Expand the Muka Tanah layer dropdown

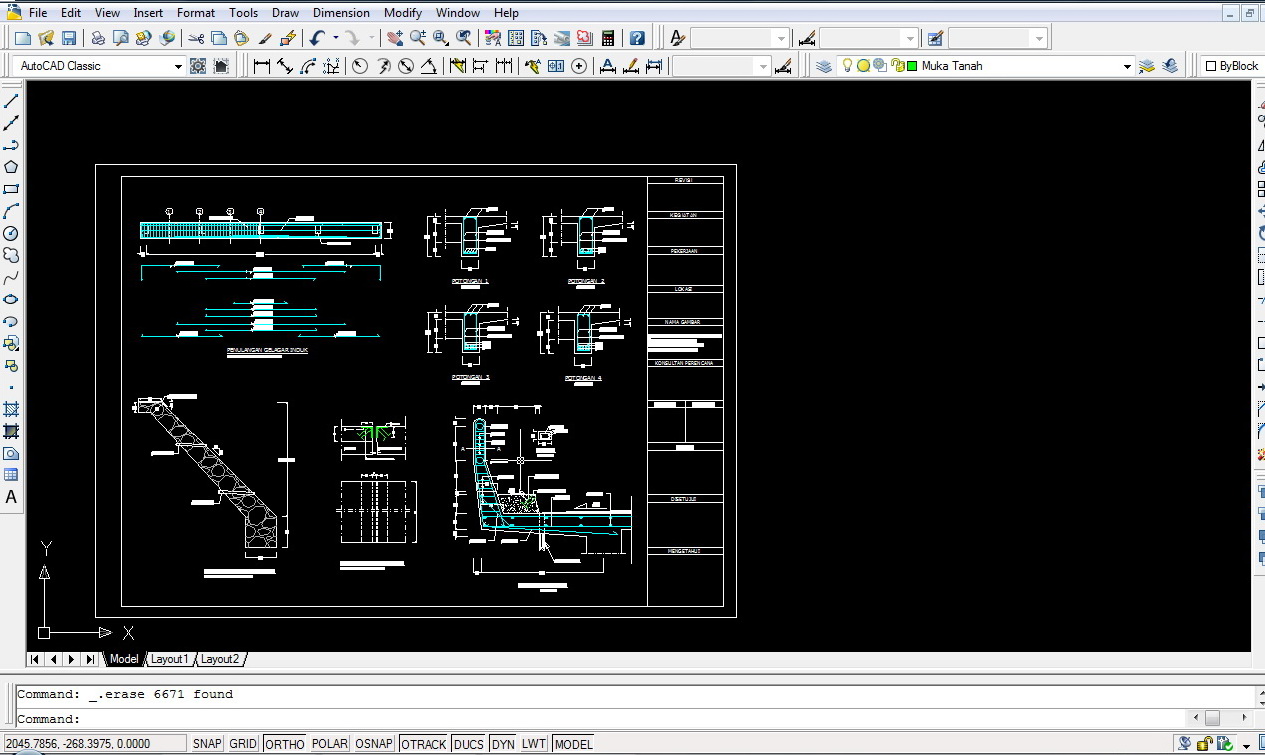[1127, 66]
